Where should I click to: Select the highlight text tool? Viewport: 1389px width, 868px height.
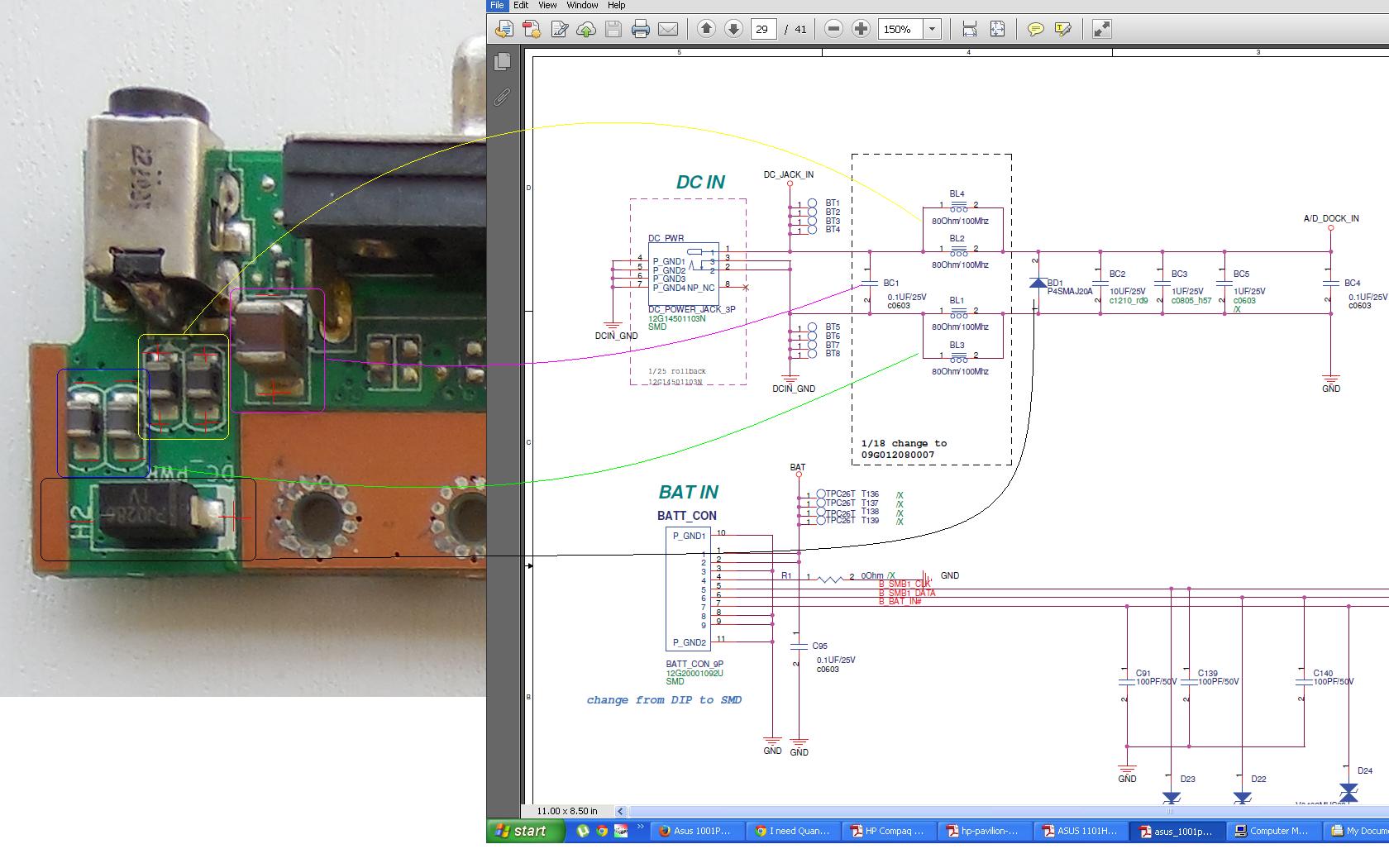click(1063, 30)
